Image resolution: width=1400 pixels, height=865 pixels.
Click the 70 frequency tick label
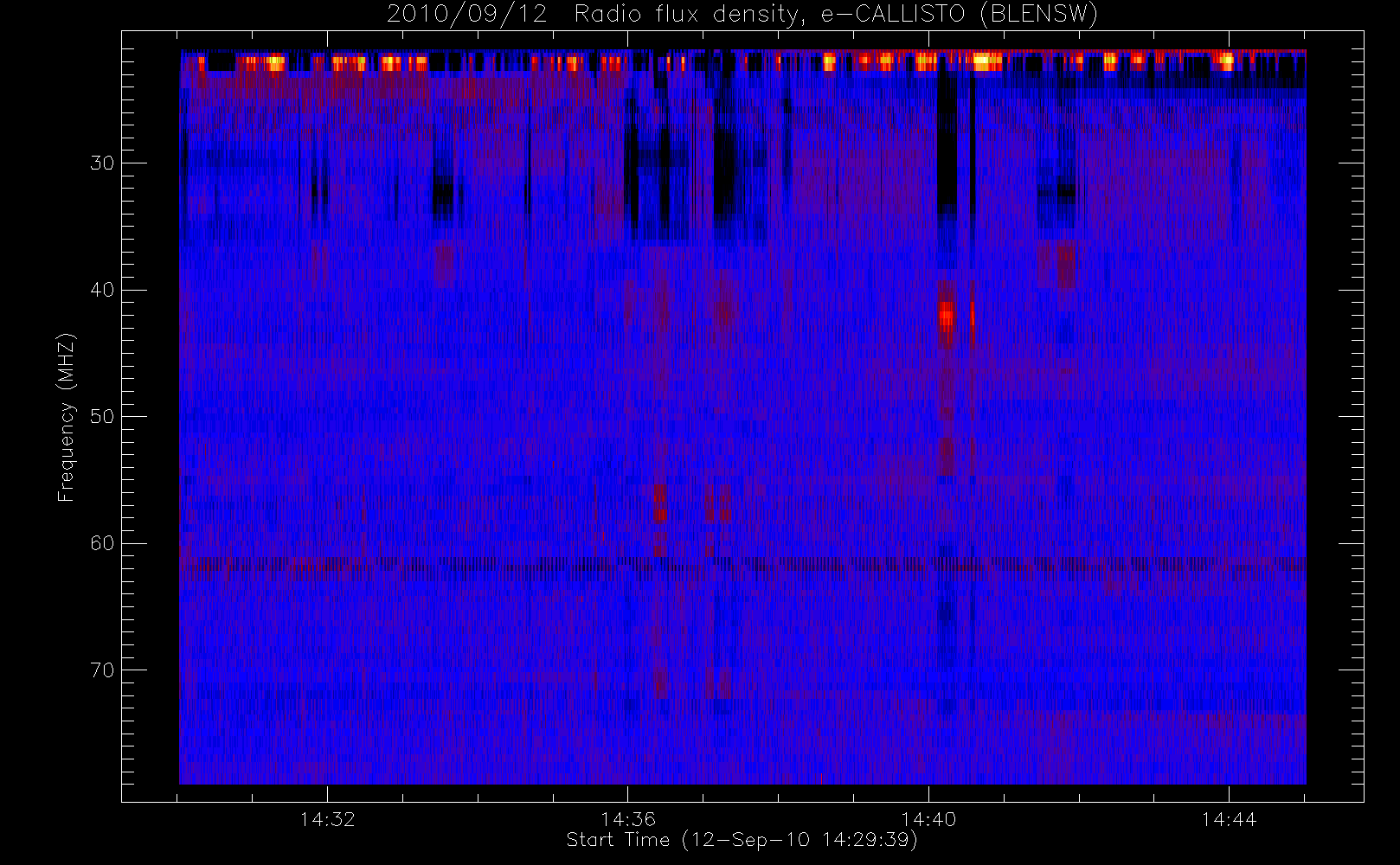102,670
